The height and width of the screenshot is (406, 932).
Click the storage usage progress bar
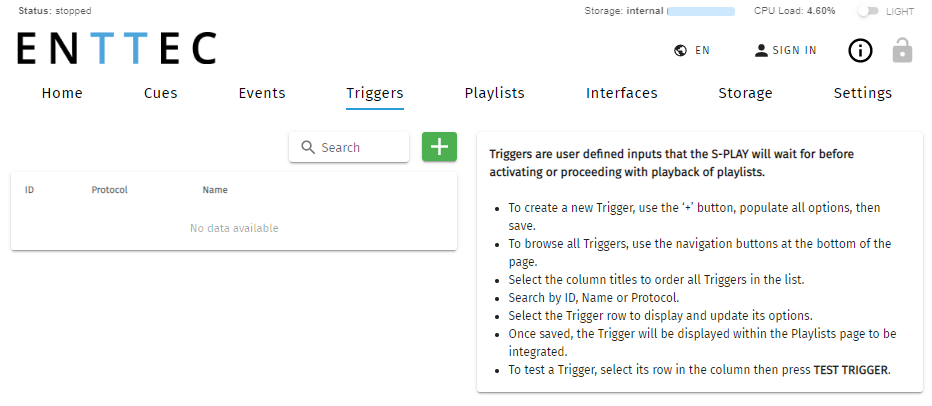coord(701,11)
